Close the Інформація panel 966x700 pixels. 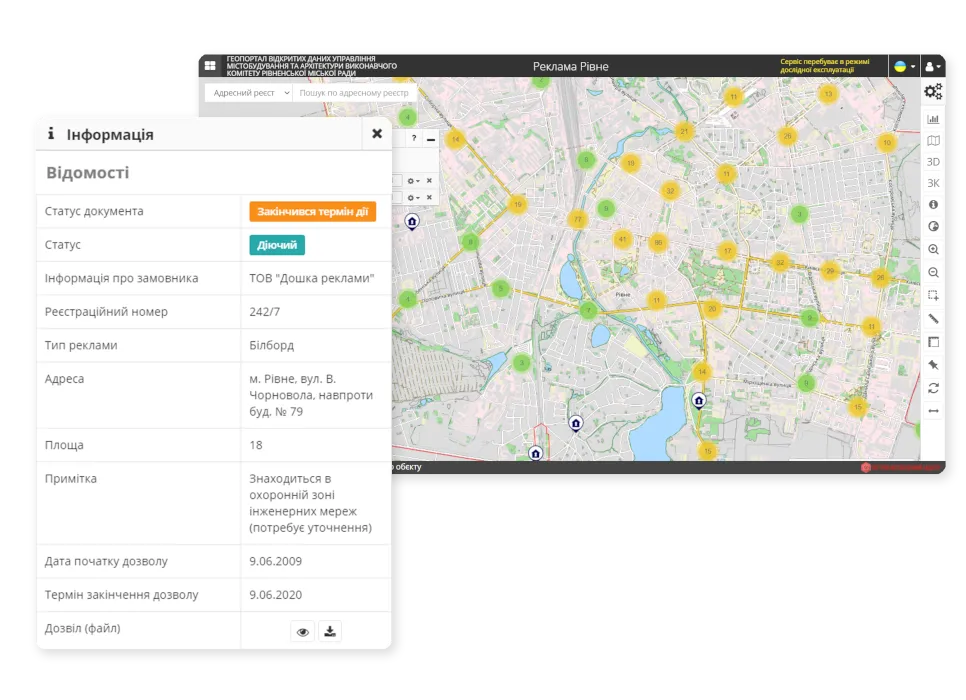tap(377, 134)
